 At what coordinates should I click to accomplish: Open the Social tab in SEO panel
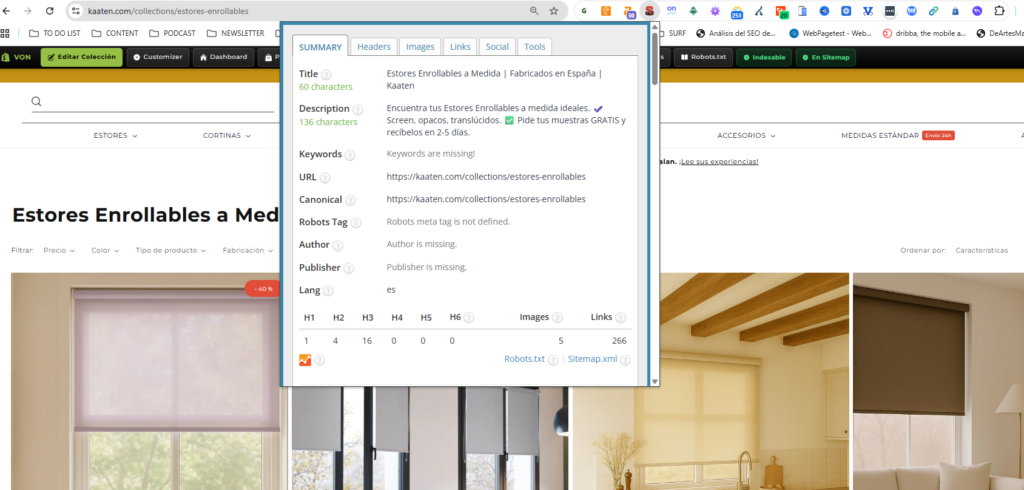pyautogui.click(x=496, y=47)
